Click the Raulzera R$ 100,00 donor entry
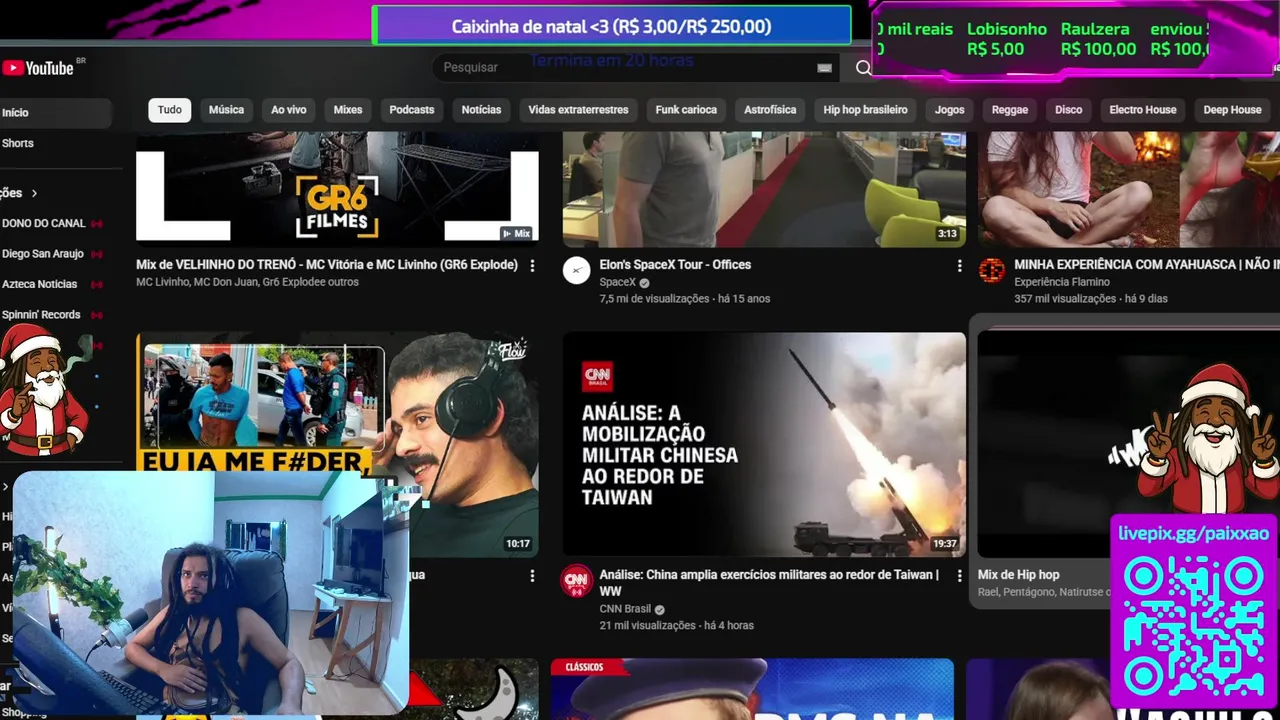The width and height of the screenshot is (1280, 720). pos(1098,39)
